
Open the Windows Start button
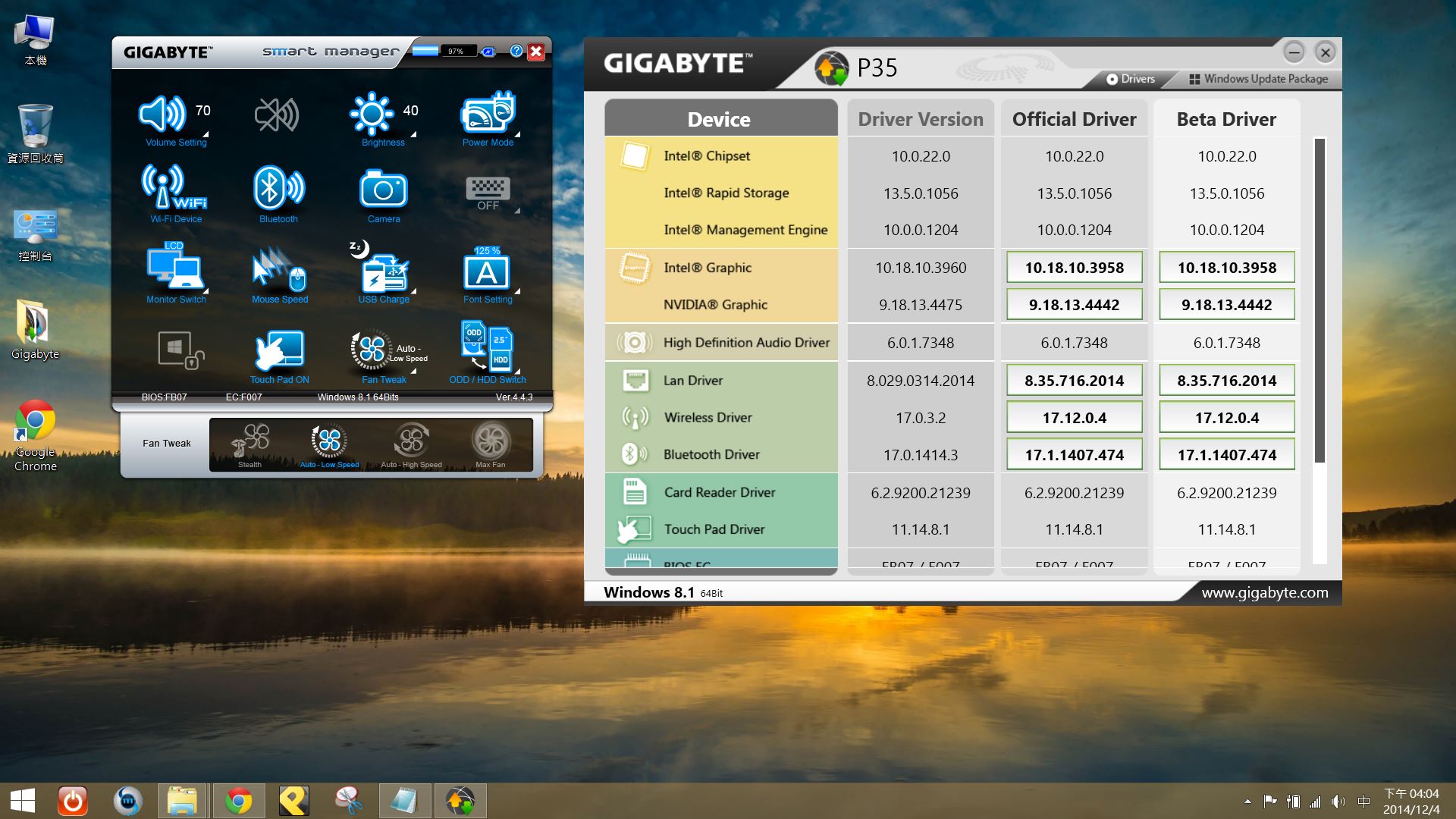click(x=23, y=801)
